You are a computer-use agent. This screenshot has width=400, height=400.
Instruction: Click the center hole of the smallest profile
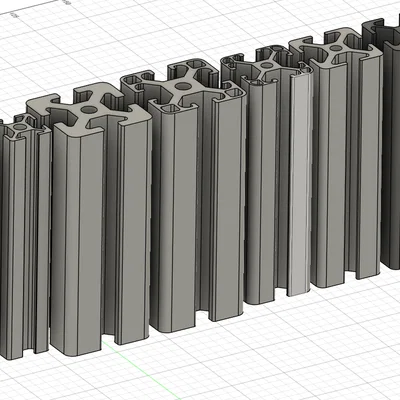pyautogui.click(x=21, y=127)
